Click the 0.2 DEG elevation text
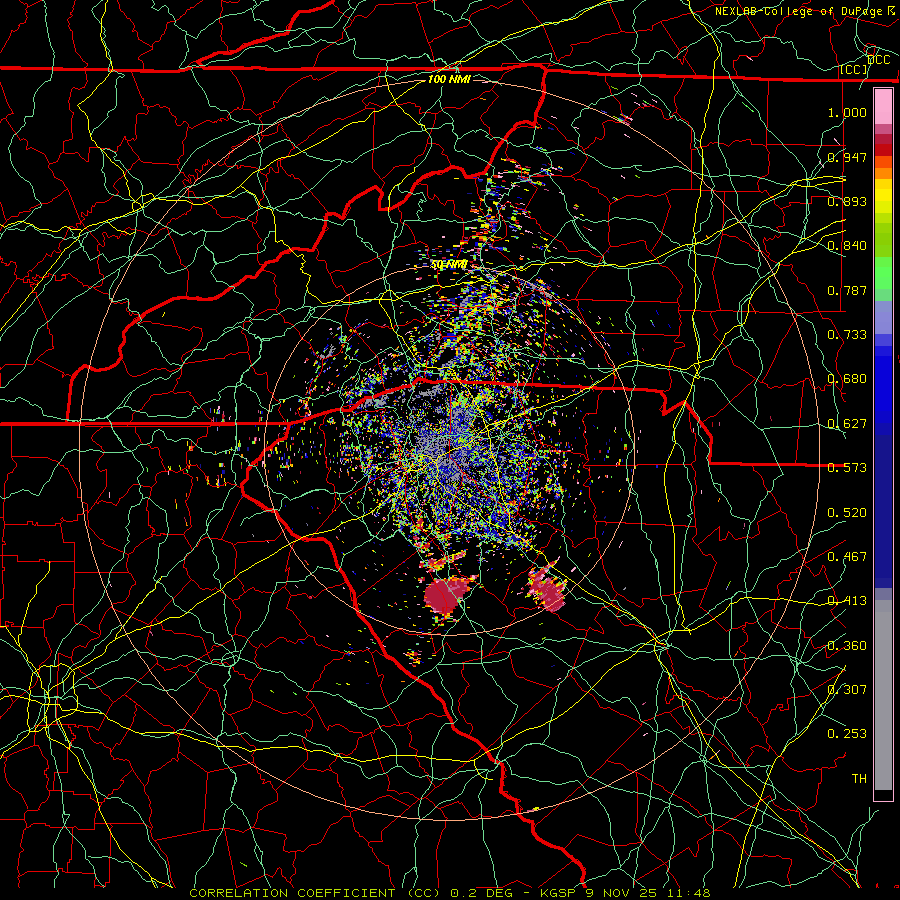 482,893
